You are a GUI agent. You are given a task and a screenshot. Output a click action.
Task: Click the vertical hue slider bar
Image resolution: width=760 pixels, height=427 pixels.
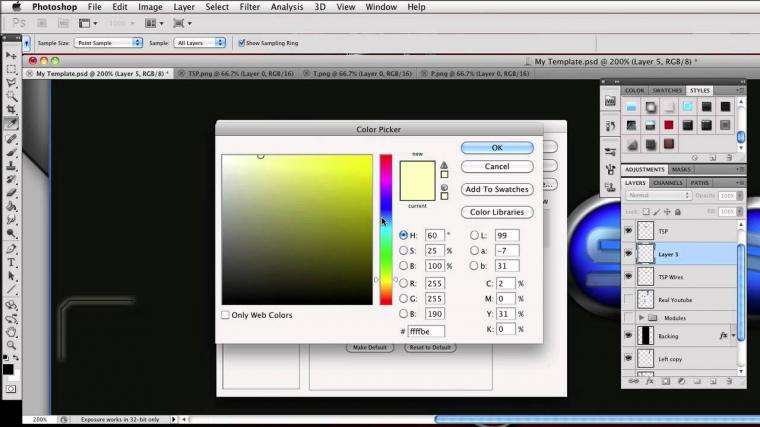pos(385,230)
